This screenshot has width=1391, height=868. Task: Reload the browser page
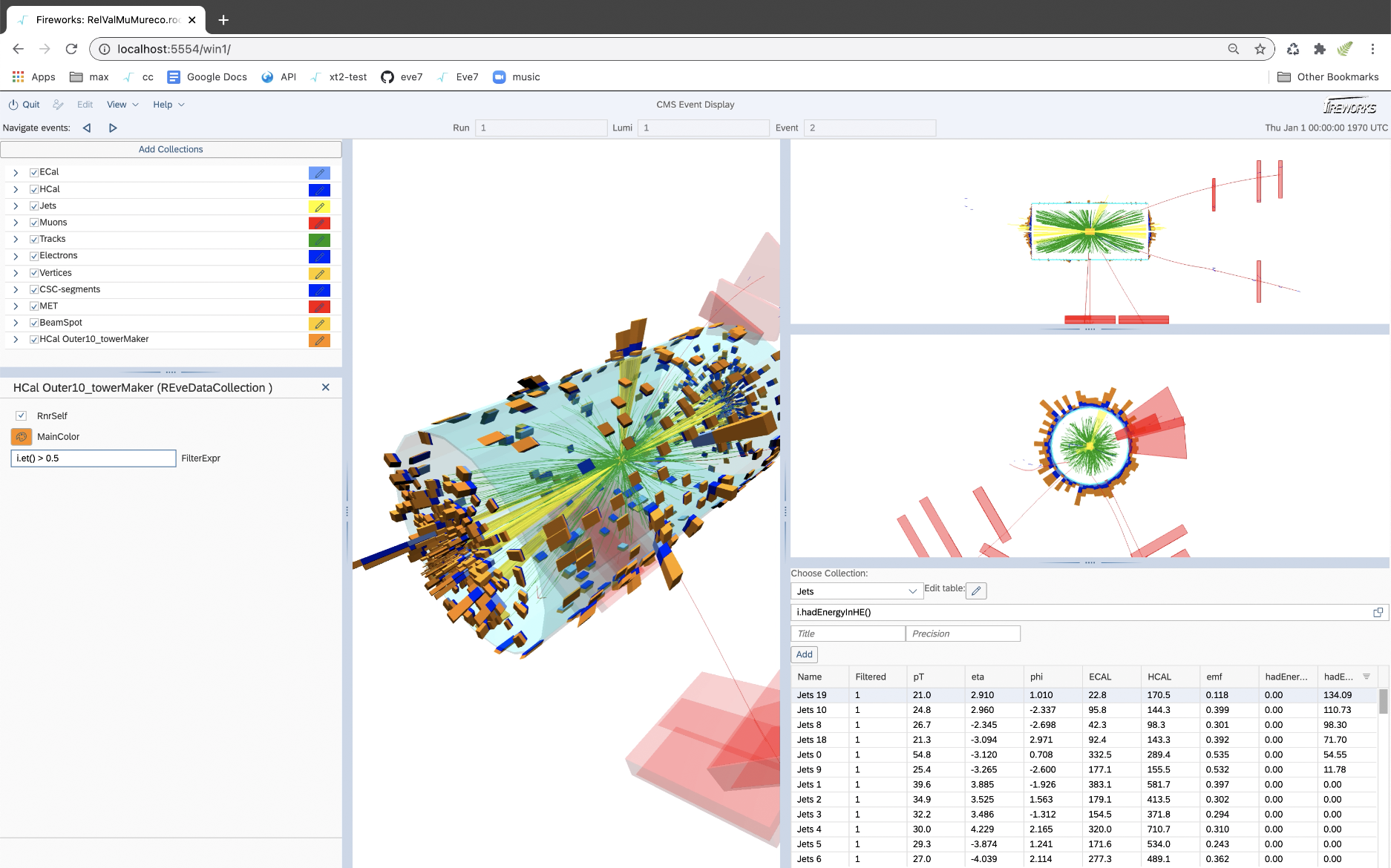(71, 49)
